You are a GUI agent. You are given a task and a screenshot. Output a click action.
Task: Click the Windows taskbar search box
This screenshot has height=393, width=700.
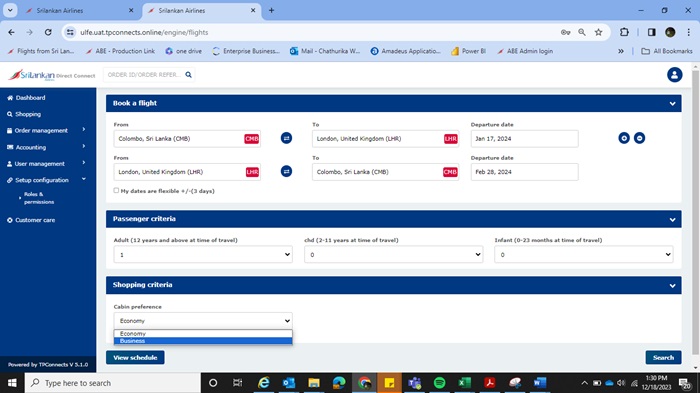pyautogui.click(x=112, y=383)
